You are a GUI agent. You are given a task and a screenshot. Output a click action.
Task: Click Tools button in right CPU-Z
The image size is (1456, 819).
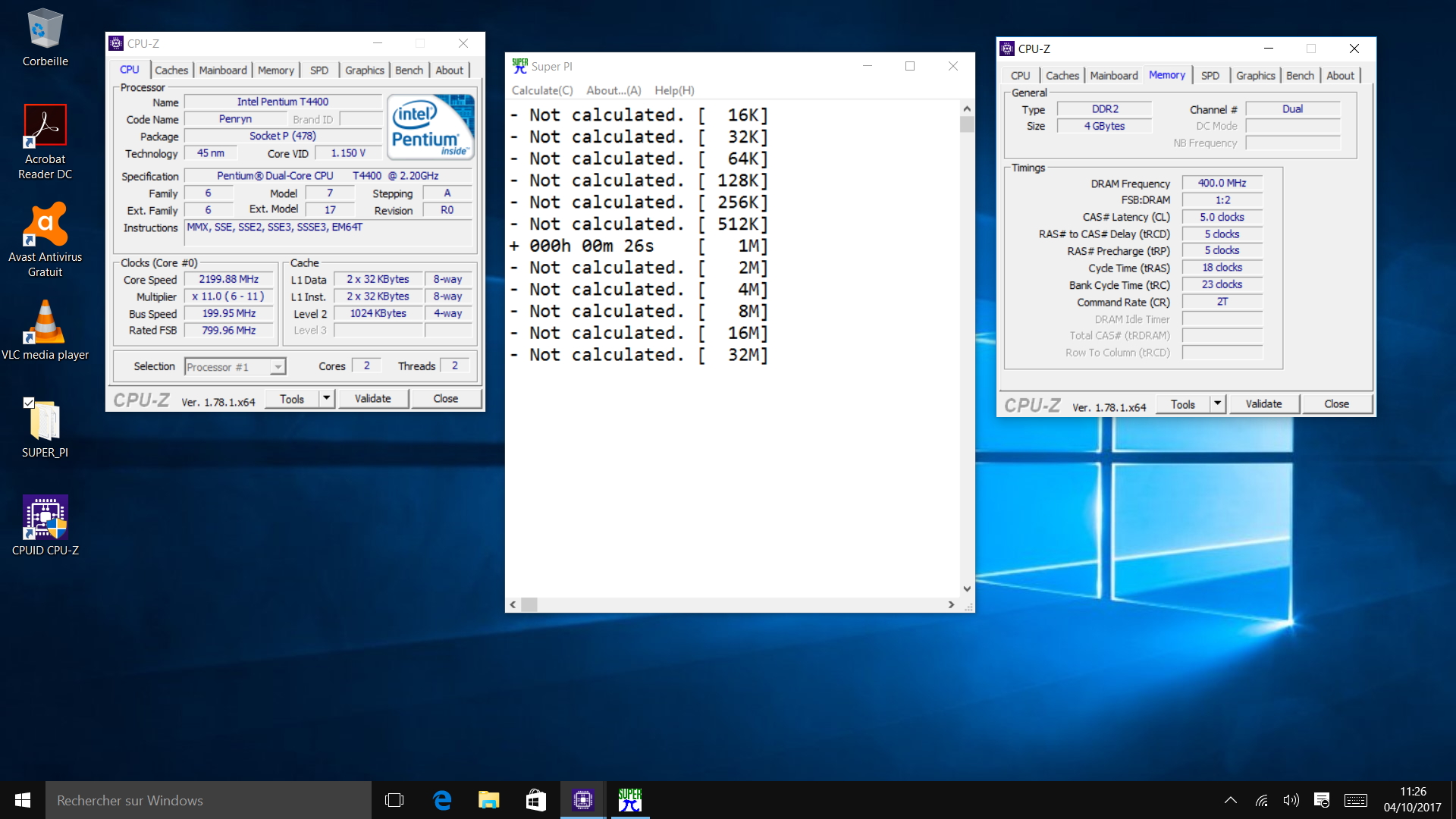pos(1183,403)
